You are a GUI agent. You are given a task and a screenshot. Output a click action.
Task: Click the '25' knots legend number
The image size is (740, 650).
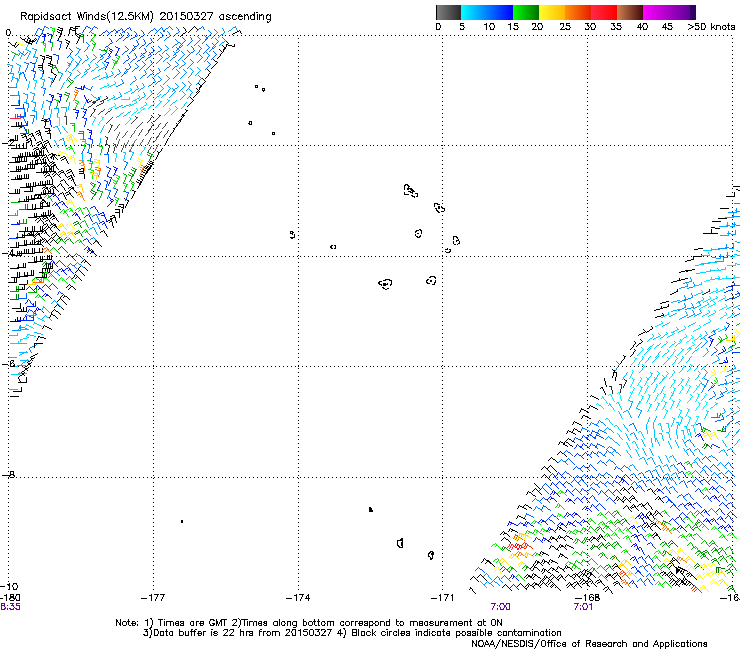click(x=565, y=27)
